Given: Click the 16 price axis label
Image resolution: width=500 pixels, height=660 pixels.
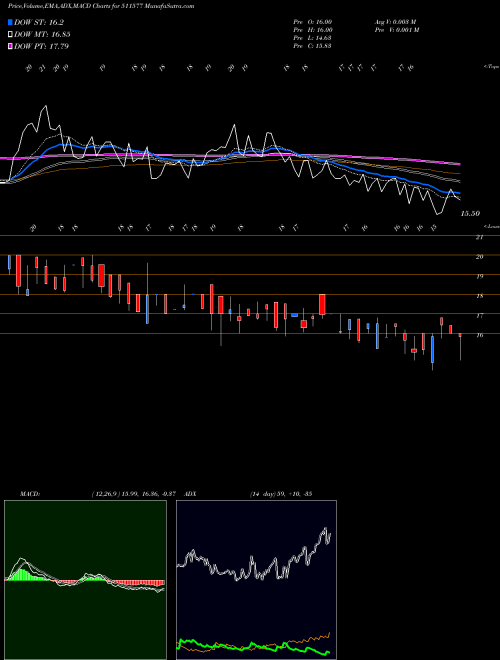Looking at the screenshot, I should [x=479, y=335].
